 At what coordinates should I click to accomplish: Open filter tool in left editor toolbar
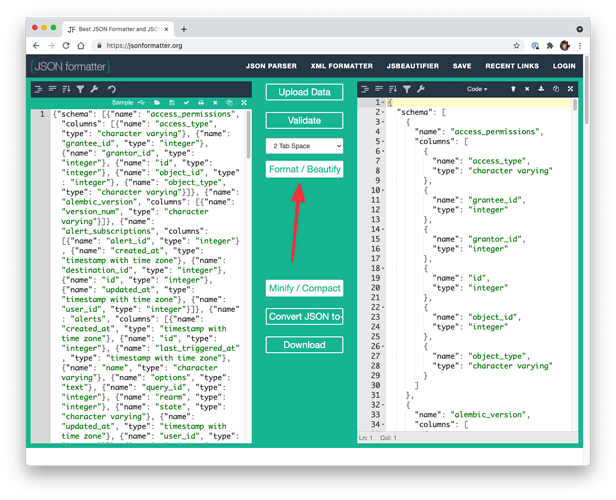[x=80, y=89]
